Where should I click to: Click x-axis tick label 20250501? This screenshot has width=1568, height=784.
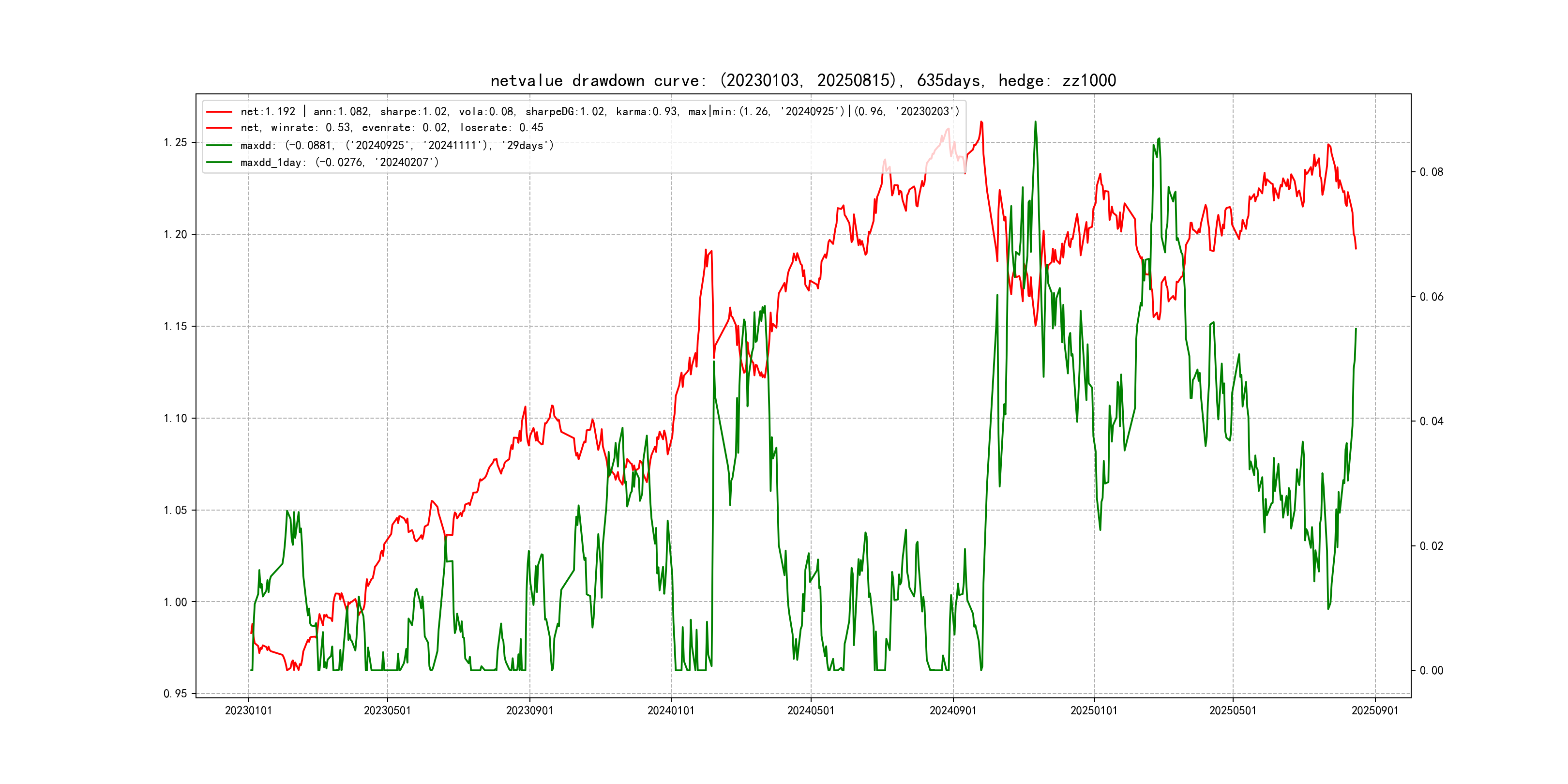1233,711
